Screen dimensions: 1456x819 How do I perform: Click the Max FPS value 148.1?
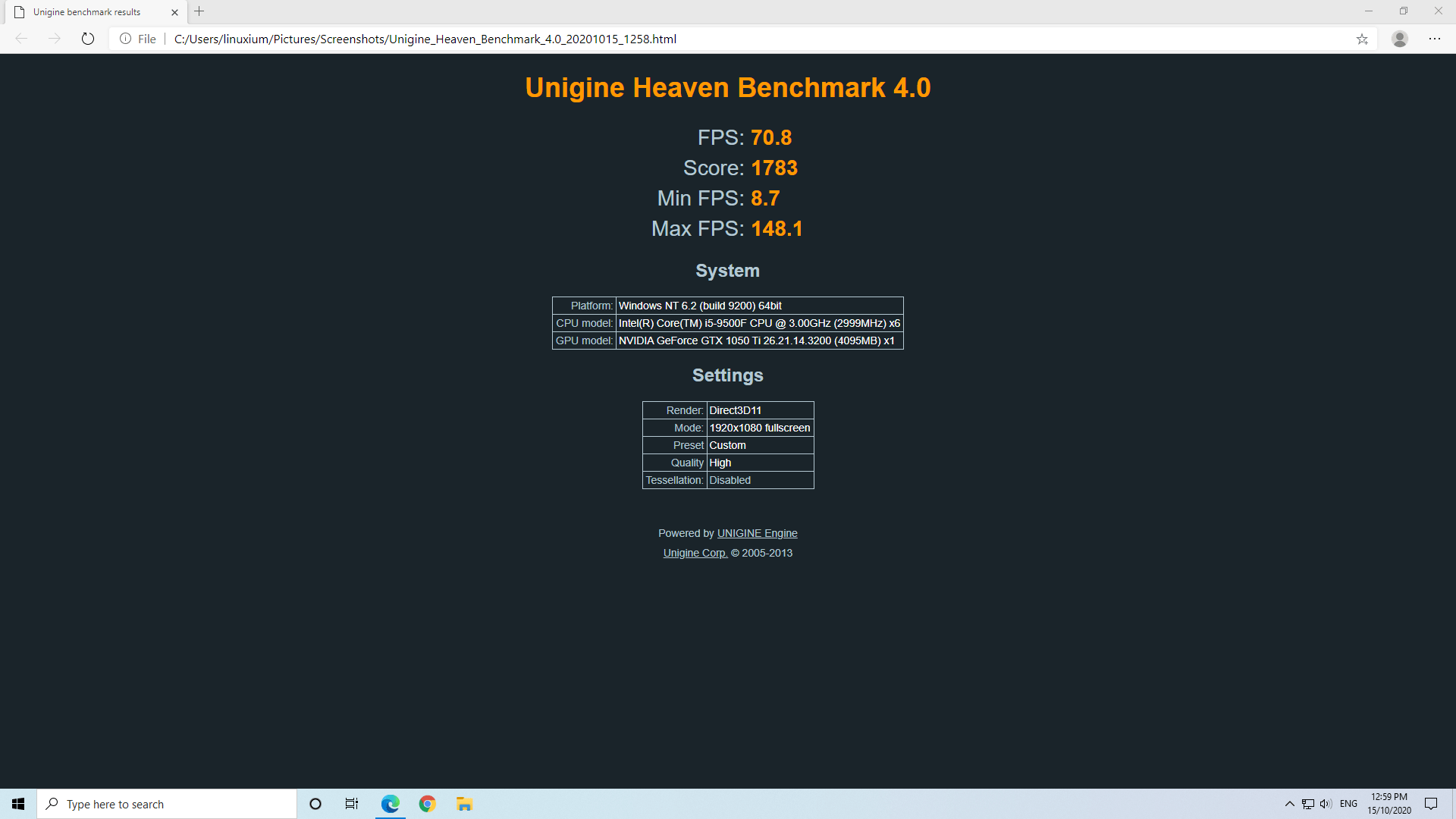(x=777, y=228)
